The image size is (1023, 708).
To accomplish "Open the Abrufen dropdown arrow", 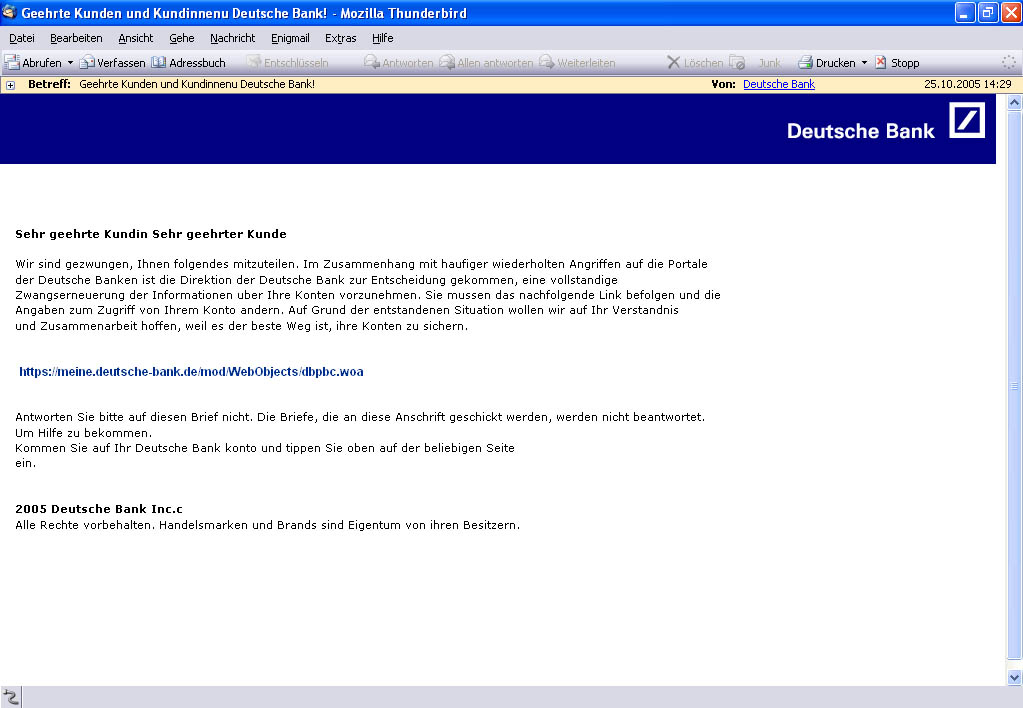I will (70, 63).
